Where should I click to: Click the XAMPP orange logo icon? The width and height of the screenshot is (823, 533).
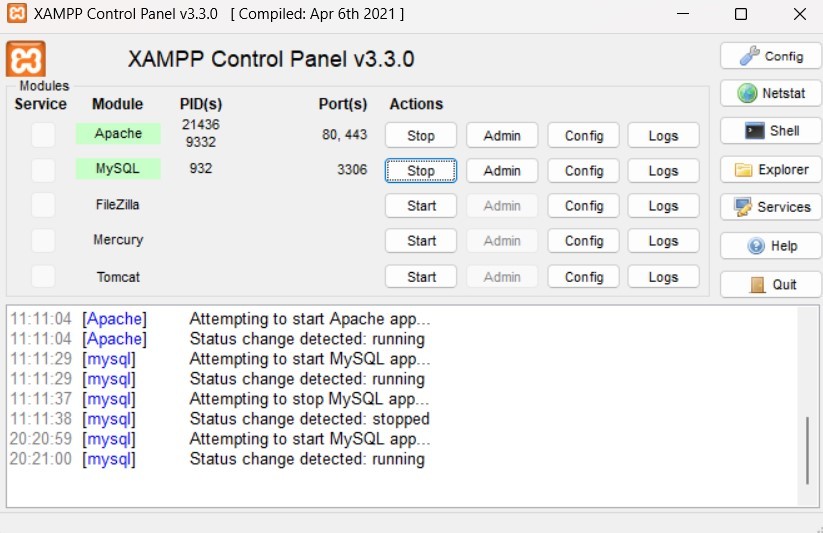pos(26,59)
